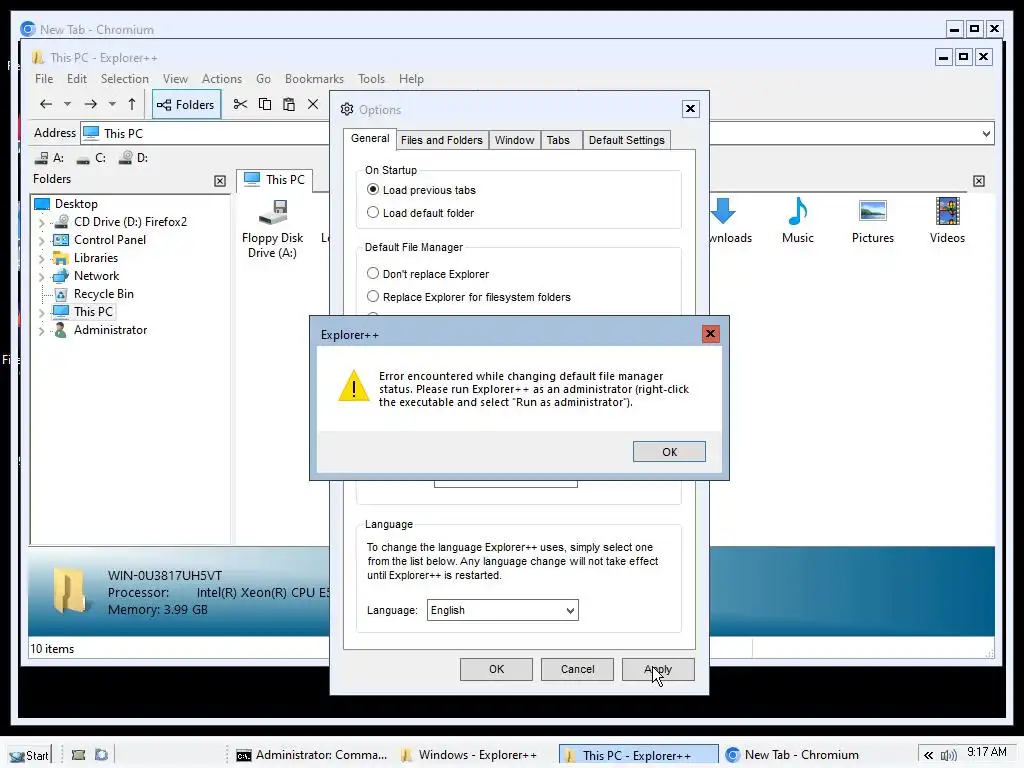This screenshot has height=768, width=1024.
Task: Switch to Default Settings tab
Action: [x=626, y=140]
